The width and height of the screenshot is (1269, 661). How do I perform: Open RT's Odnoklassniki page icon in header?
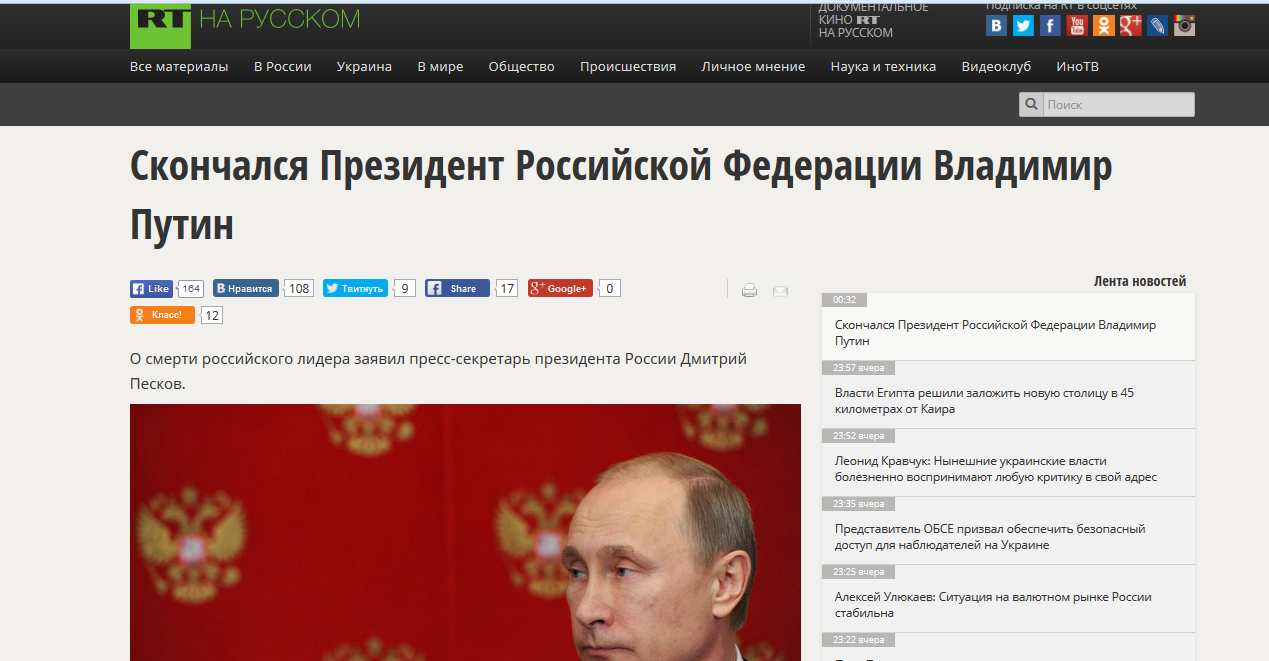click(1104, 26)
